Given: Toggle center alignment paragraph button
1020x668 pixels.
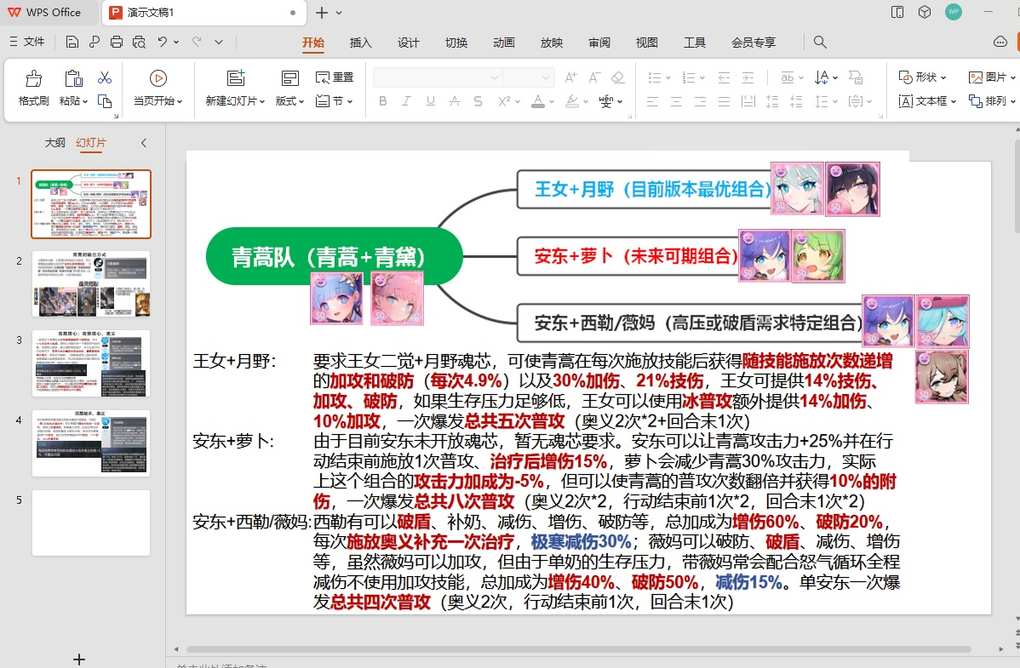Looking at the screenshot, I should click(677, 101).
